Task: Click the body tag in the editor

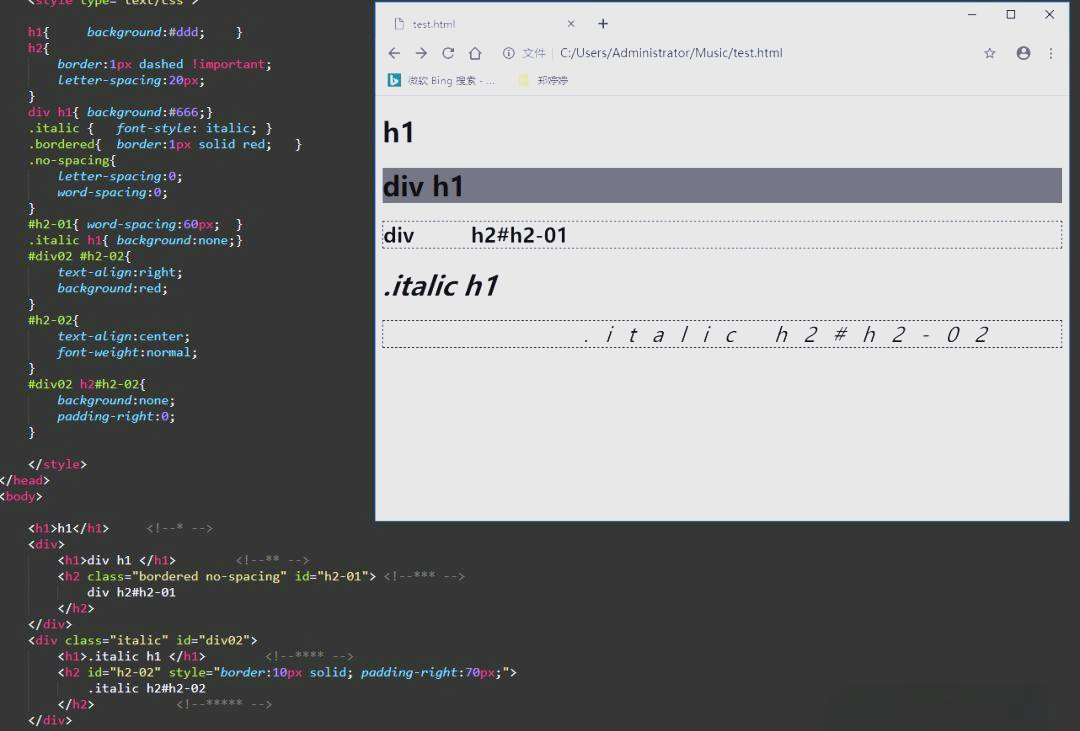Action: [21, 496]
